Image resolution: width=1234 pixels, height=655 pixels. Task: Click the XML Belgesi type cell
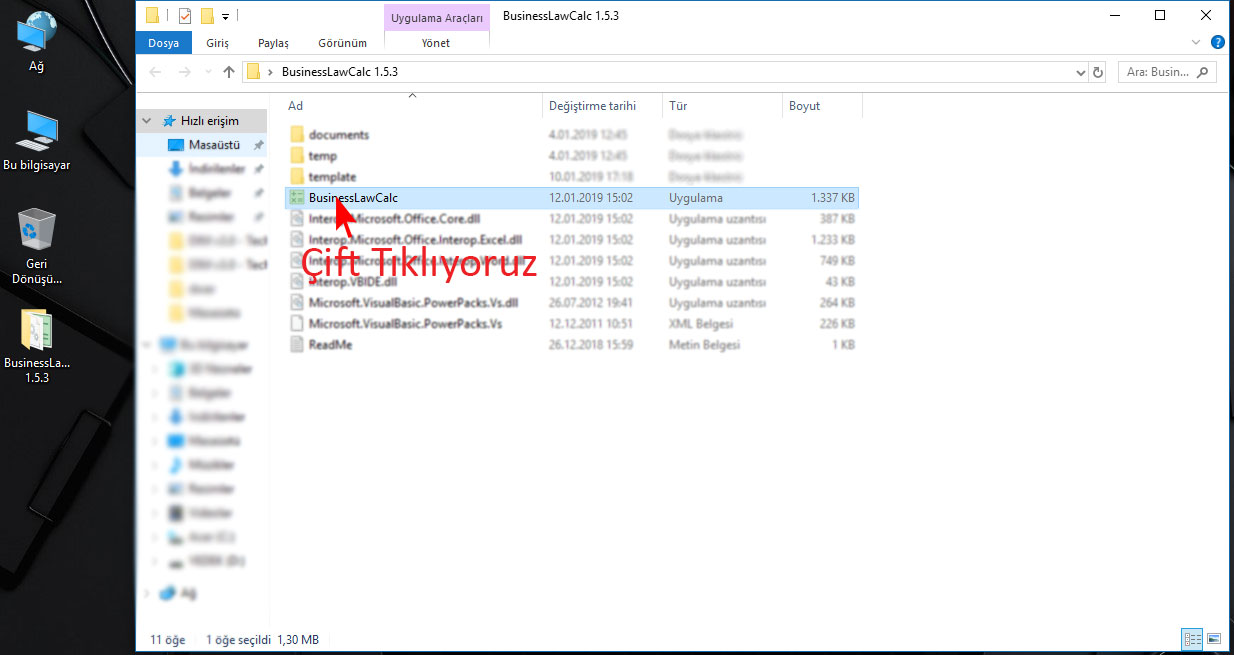coord(701,324)
